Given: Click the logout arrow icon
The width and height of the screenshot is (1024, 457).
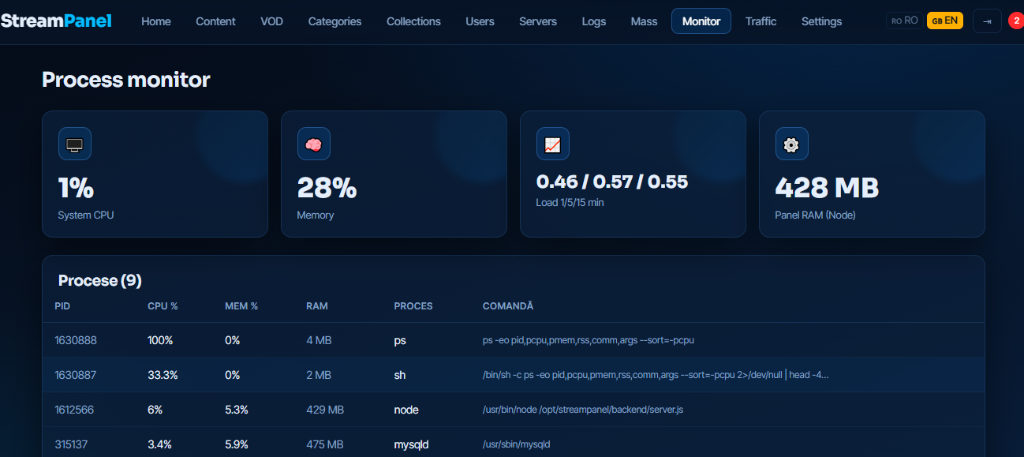Looking at the screenshot, I should (x=987, y=21).
